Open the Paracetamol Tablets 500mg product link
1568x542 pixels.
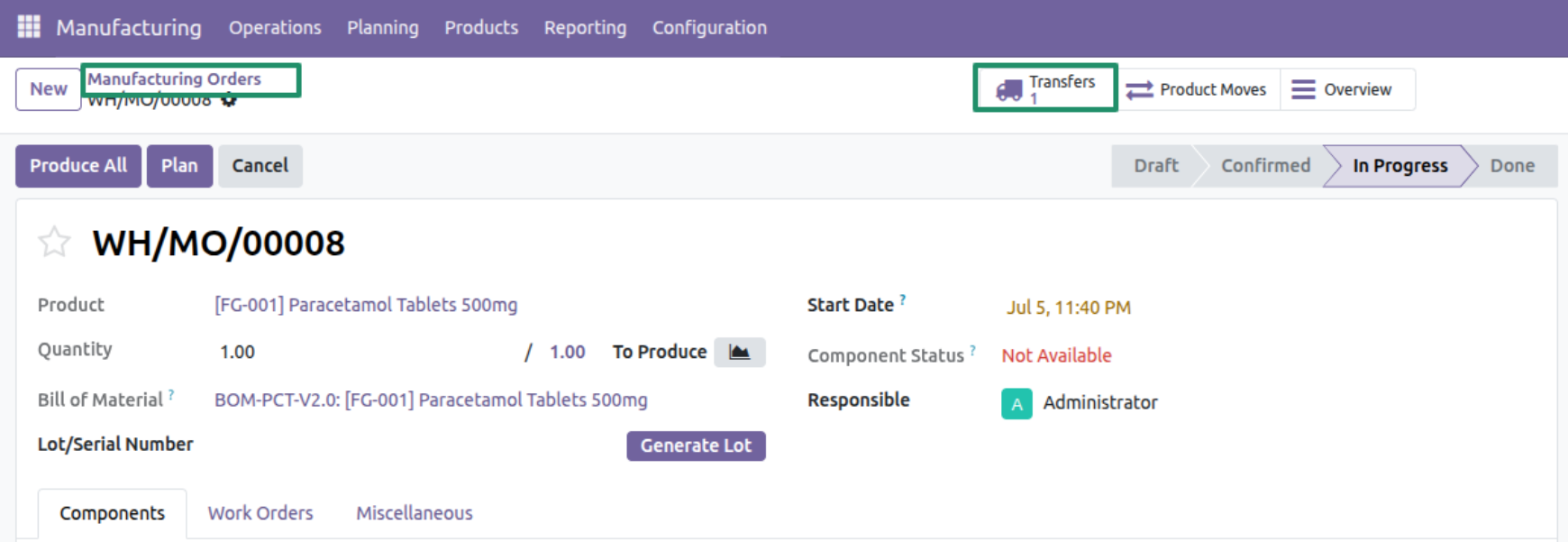[366, 305]
